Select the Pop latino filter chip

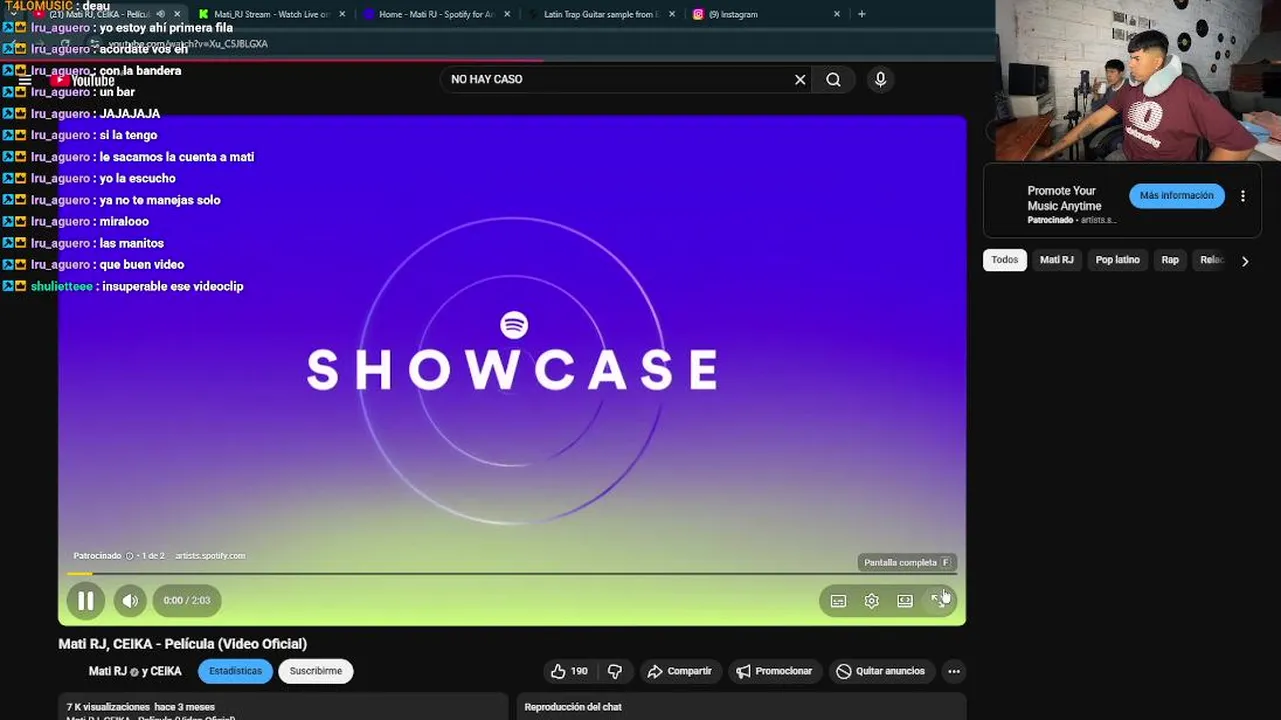(x=1118, y=260)
